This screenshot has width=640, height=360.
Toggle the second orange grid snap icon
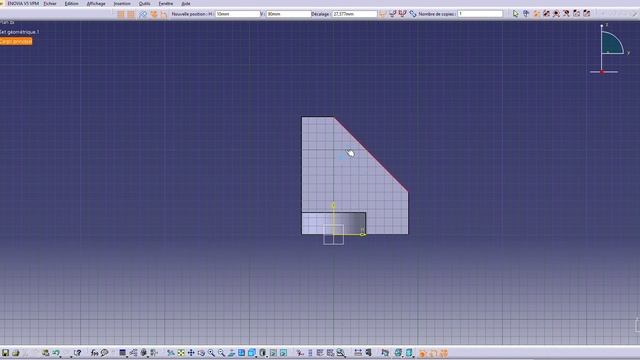[131, 14]
